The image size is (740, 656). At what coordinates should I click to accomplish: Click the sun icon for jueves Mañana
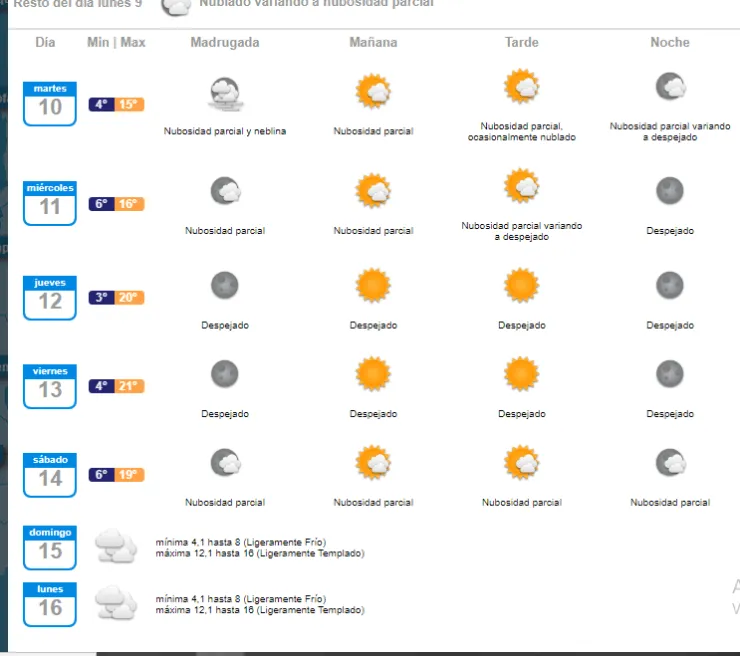(x=373, y=286)
